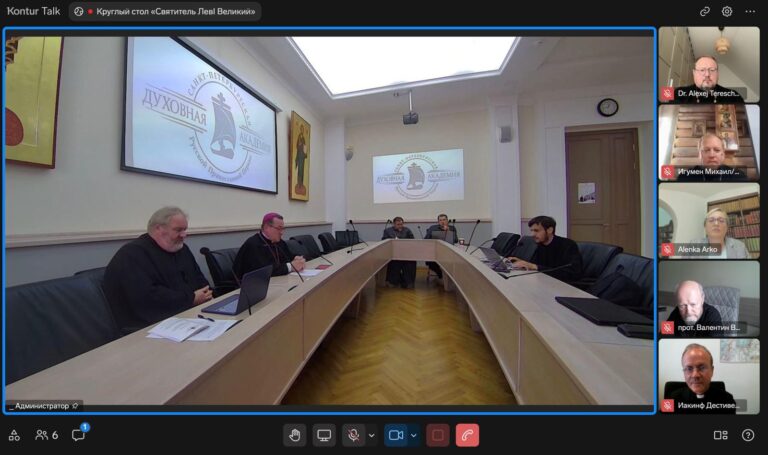768x455 pixels.
Task: Click the Kontur Talk logo
Action: (33, 11)
